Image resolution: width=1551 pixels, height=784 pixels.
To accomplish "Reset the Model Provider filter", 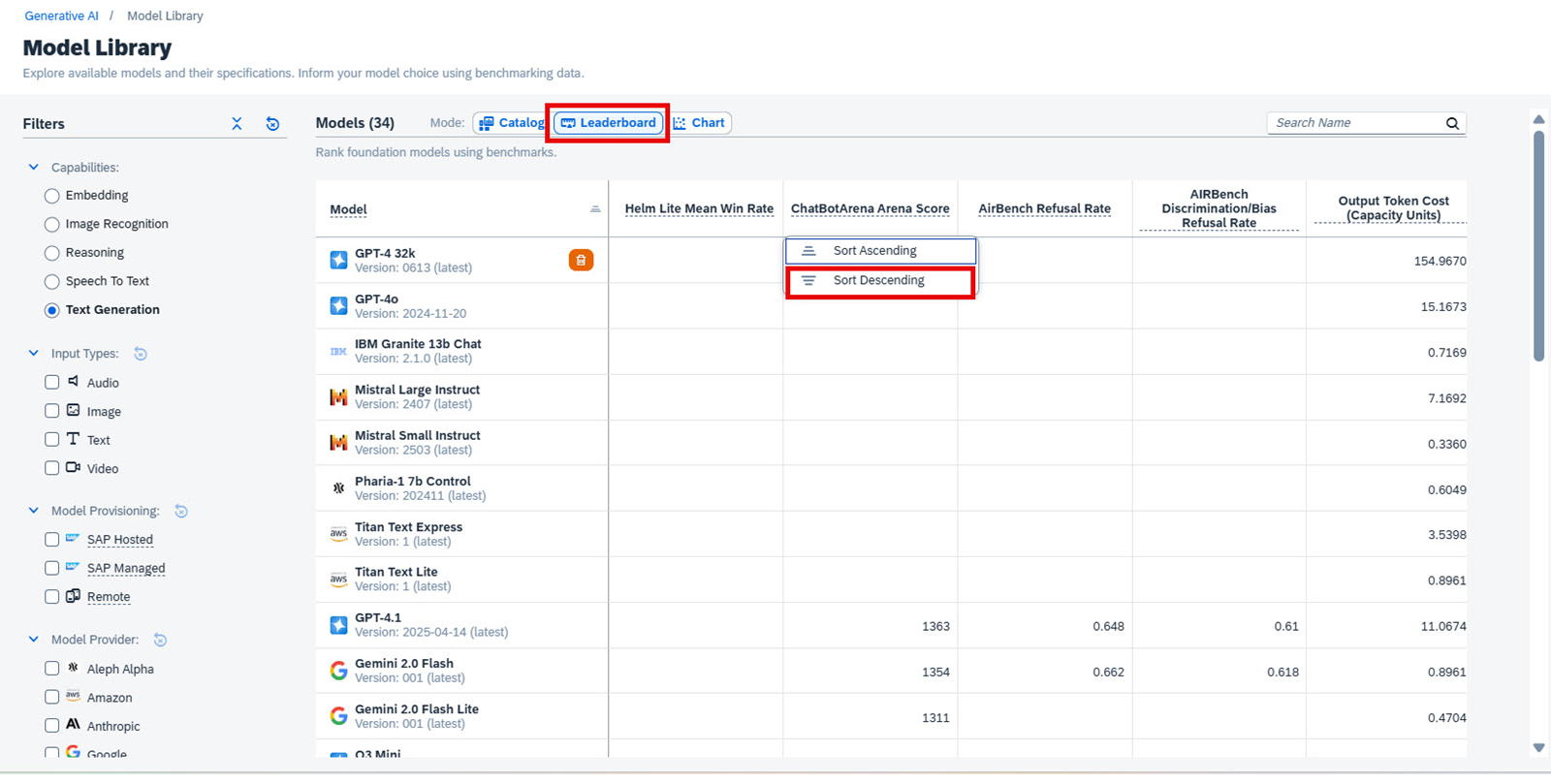I will tap(161, 640).
